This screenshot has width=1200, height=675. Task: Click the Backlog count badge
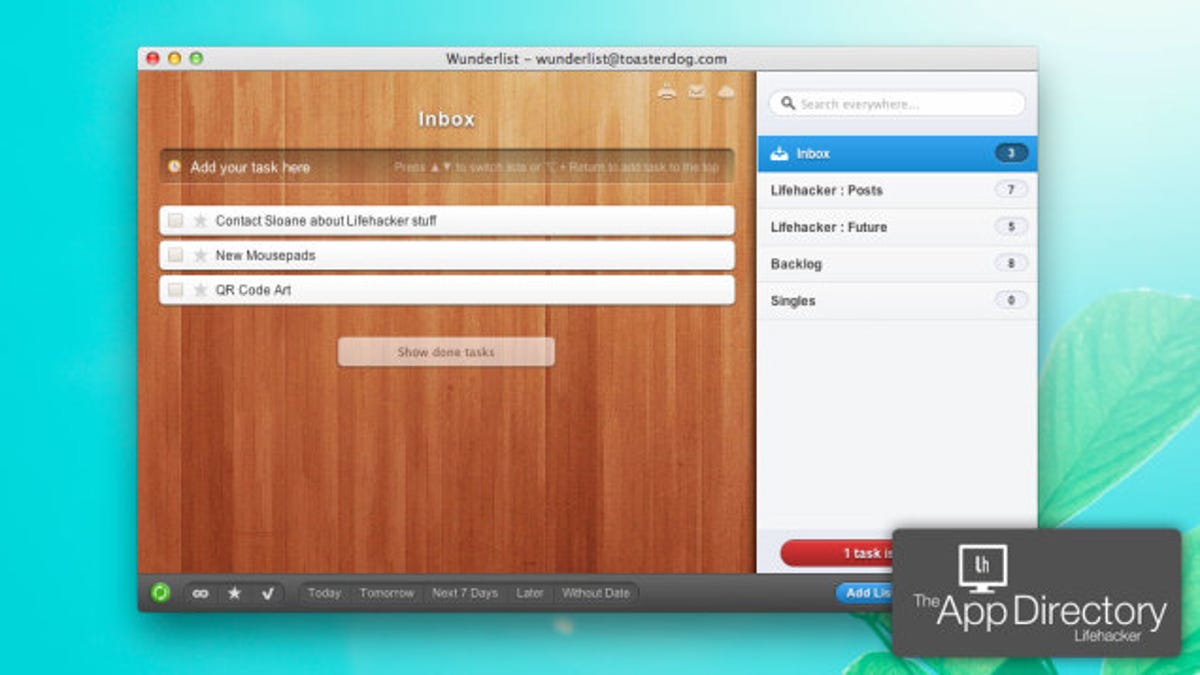tap(1011, 264)
